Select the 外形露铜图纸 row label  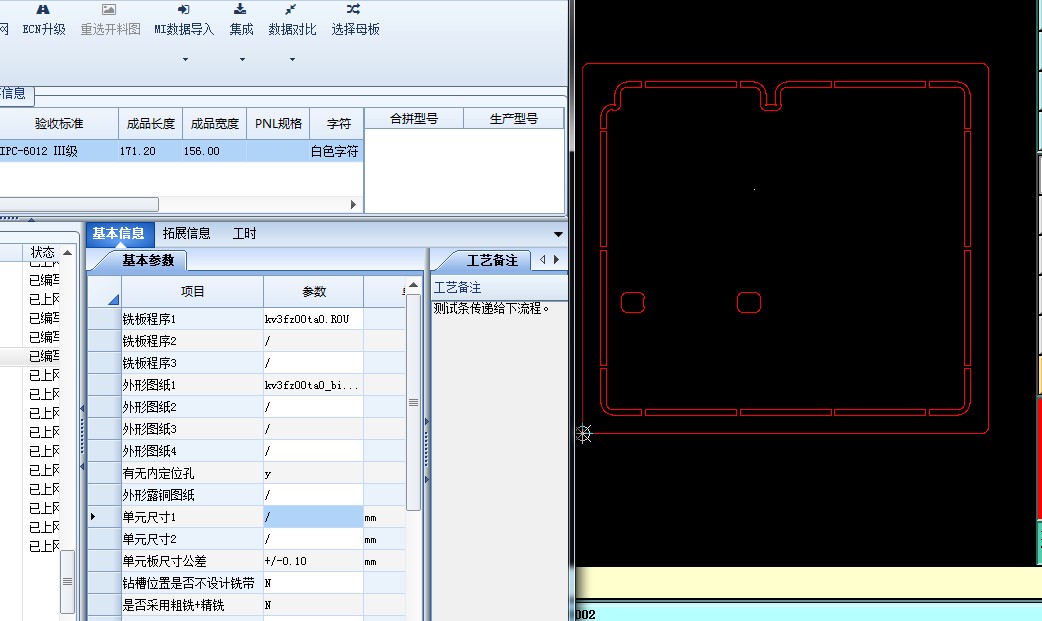(193, 495)
